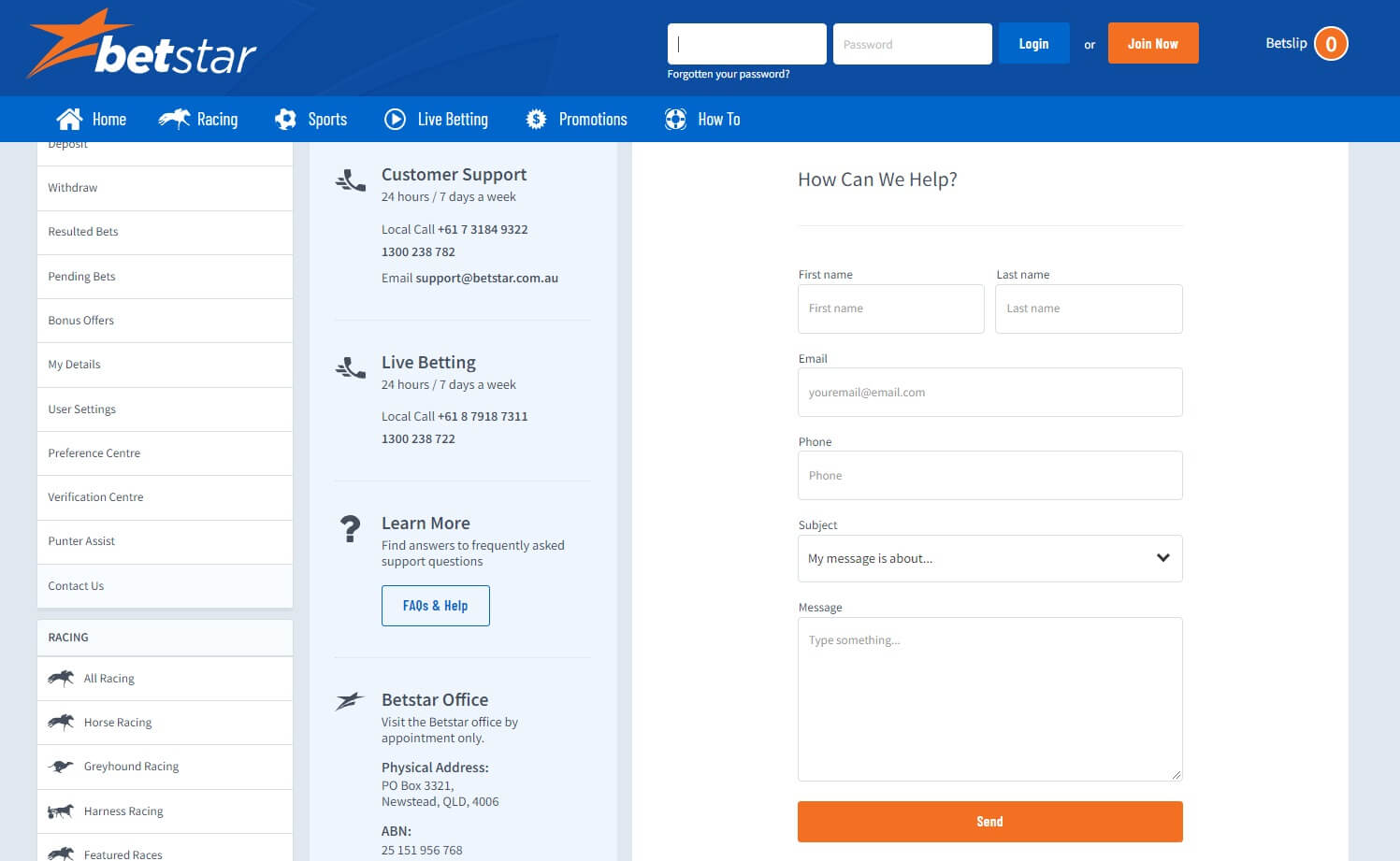Click the All Racing horse icon
The height and width of the screenshot is (861, 1400).
pos(61,678)
